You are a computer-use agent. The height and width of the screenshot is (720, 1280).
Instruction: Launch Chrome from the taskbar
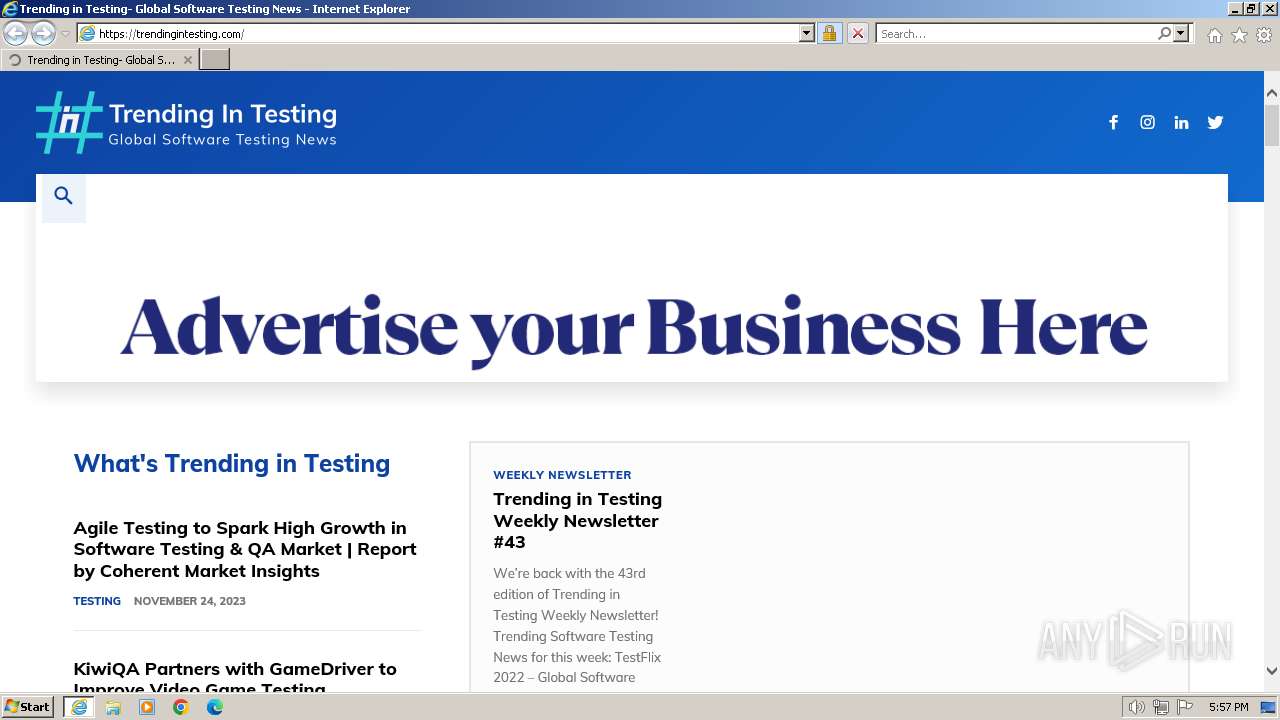tap(181, 707)
